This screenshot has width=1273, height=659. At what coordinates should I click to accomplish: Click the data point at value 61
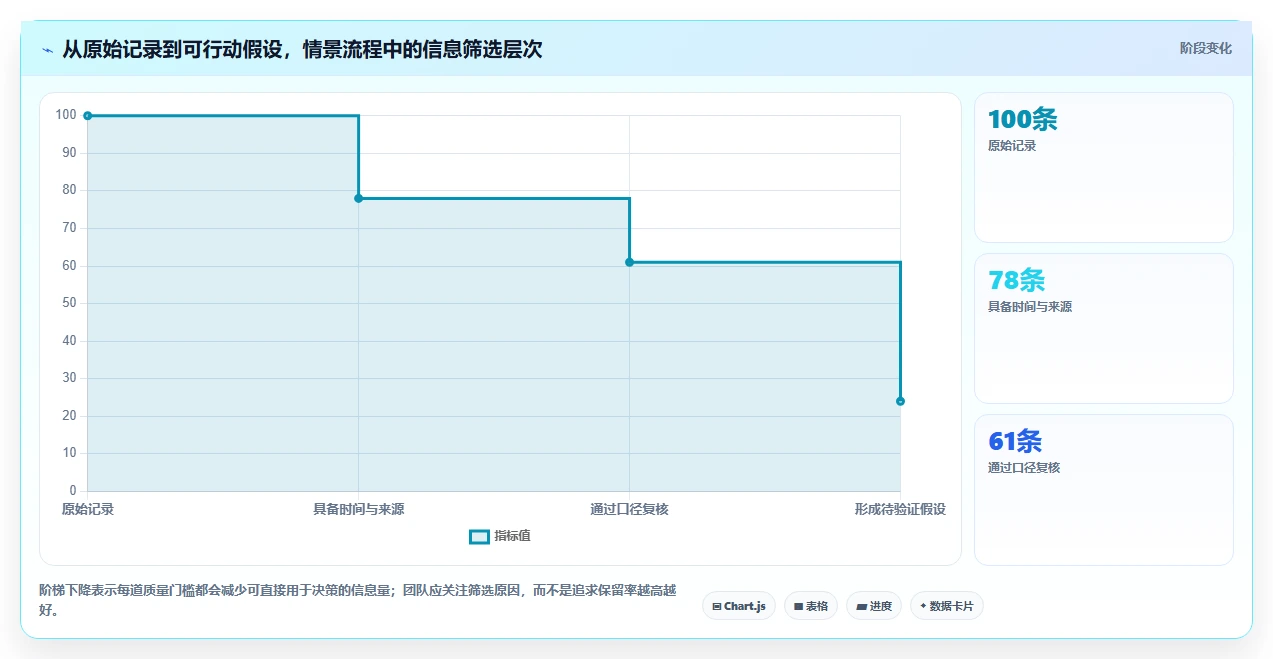pos(629,262)
